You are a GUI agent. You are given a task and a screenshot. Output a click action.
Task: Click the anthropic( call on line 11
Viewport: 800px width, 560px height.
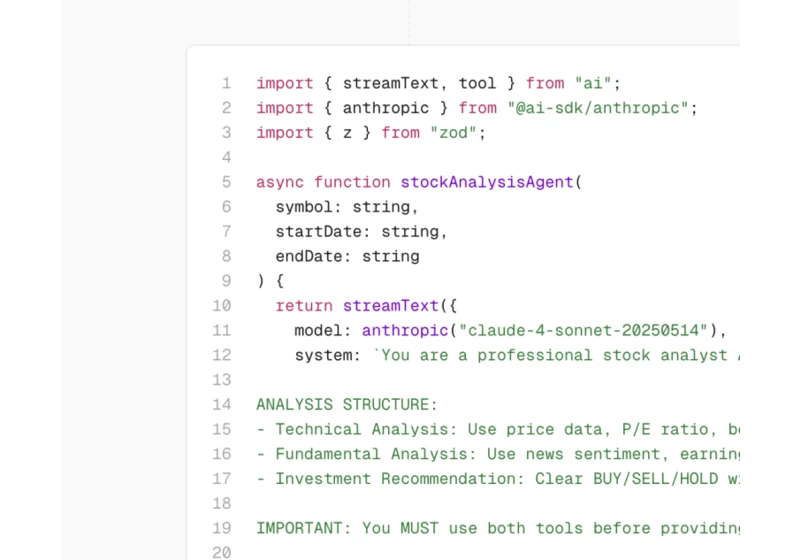point(409,330)
